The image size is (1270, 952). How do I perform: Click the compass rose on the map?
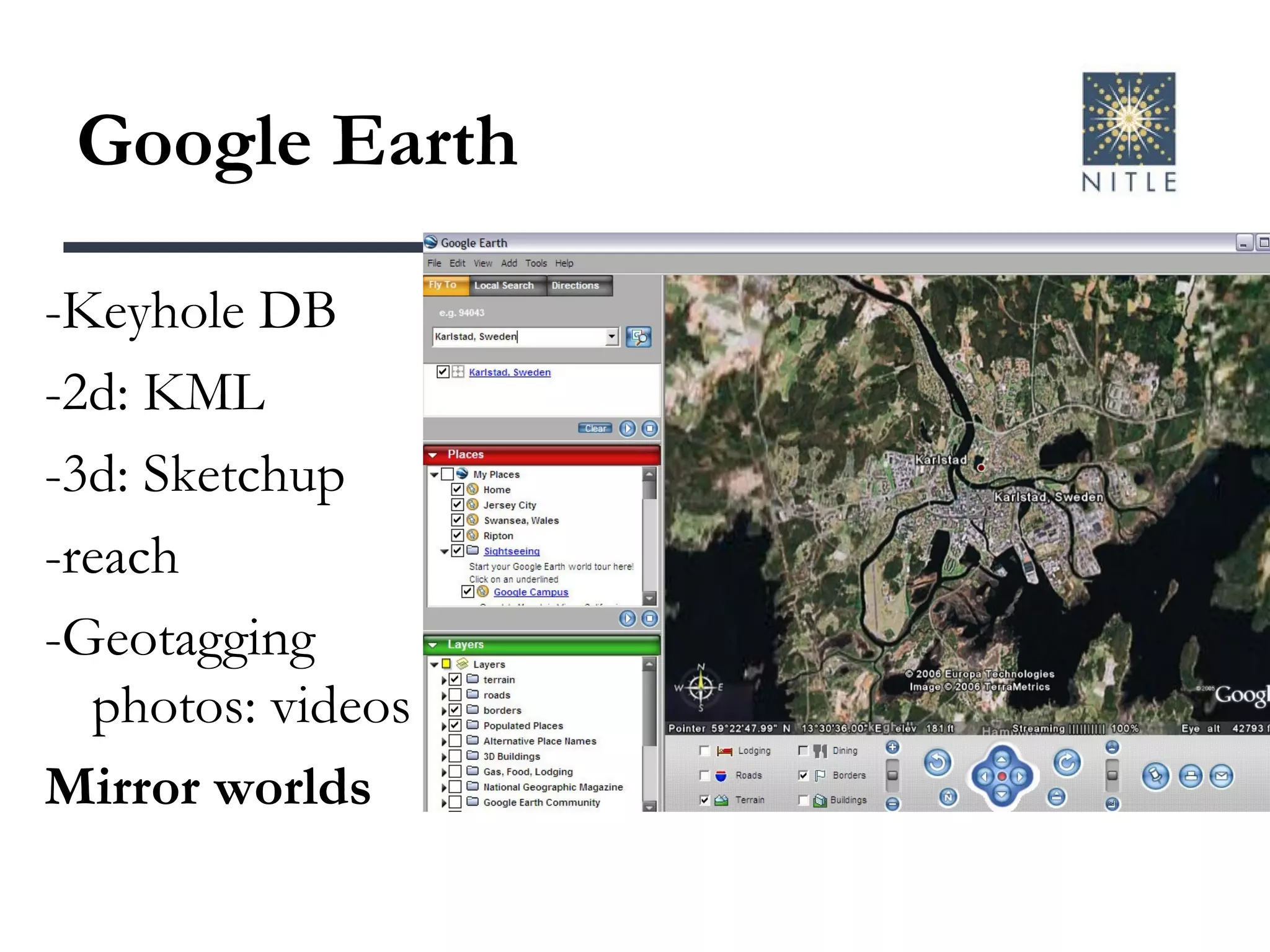(x=701, y=687)
